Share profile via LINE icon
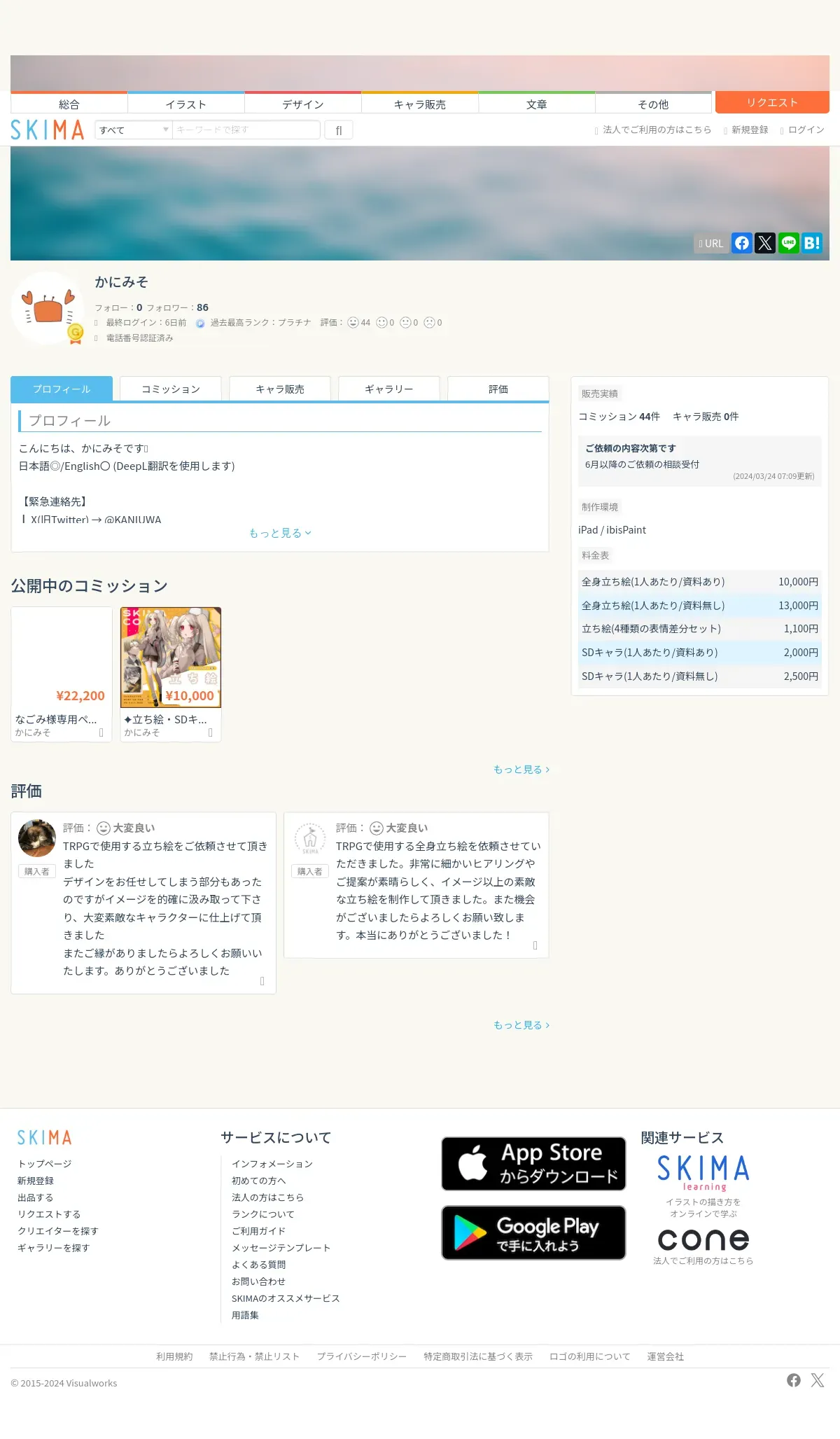This screenshot has width=840, height=1439. pyautogui.click(x=789, y=243)
